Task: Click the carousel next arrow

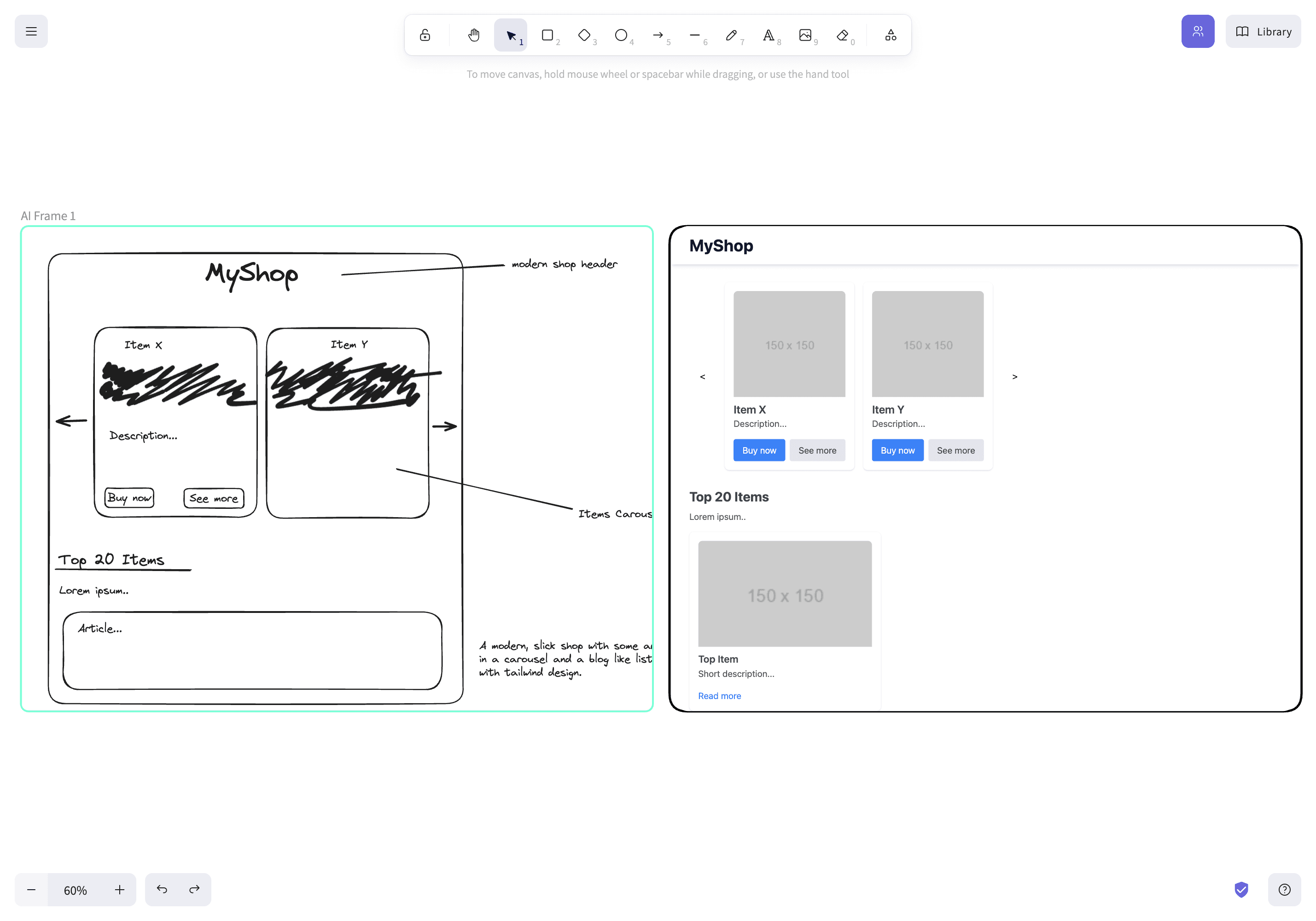Action: click(1014, 377)
